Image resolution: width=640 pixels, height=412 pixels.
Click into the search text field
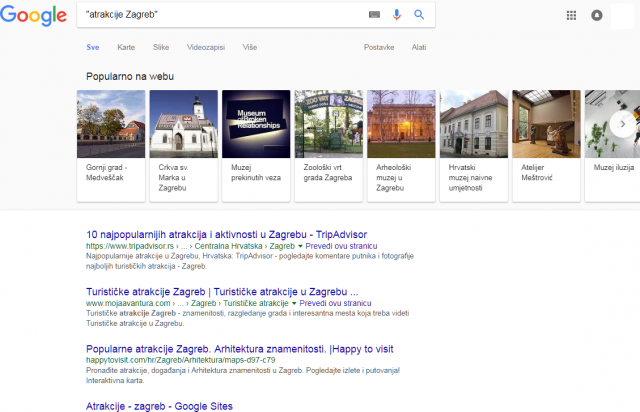(x=220, y=15)
